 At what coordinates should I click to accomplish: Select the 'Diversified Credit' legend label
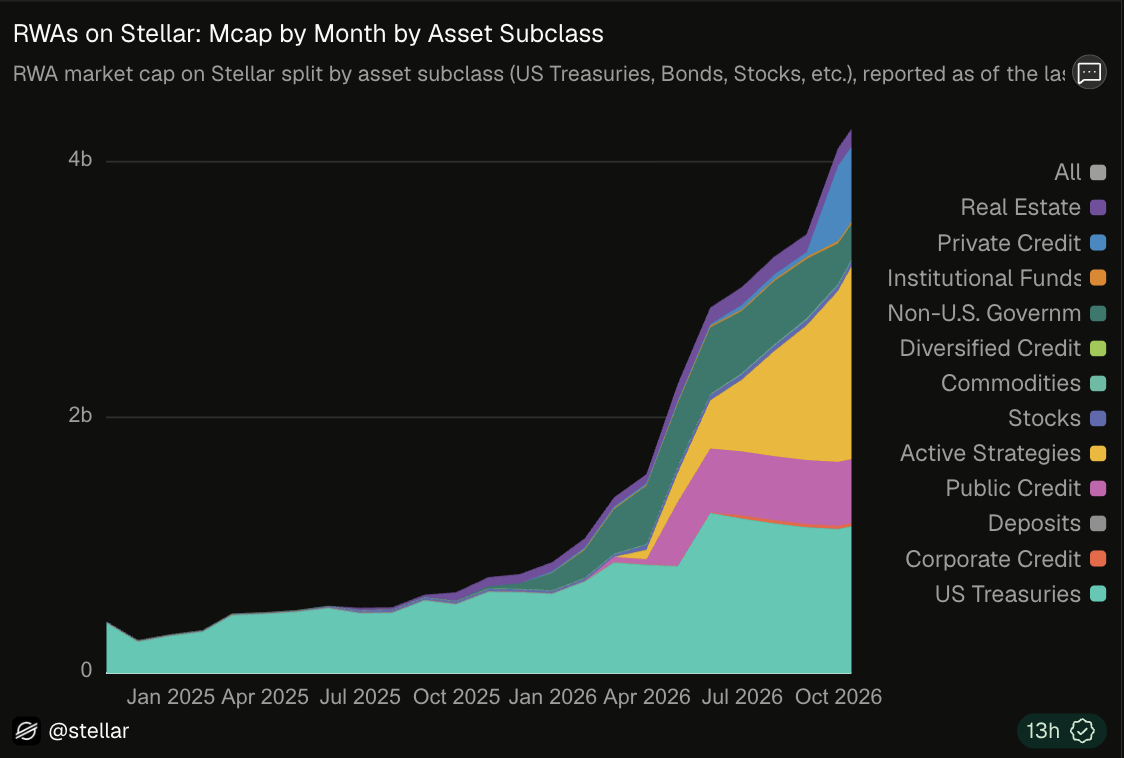pyautogui.click(x=990, y=348)
